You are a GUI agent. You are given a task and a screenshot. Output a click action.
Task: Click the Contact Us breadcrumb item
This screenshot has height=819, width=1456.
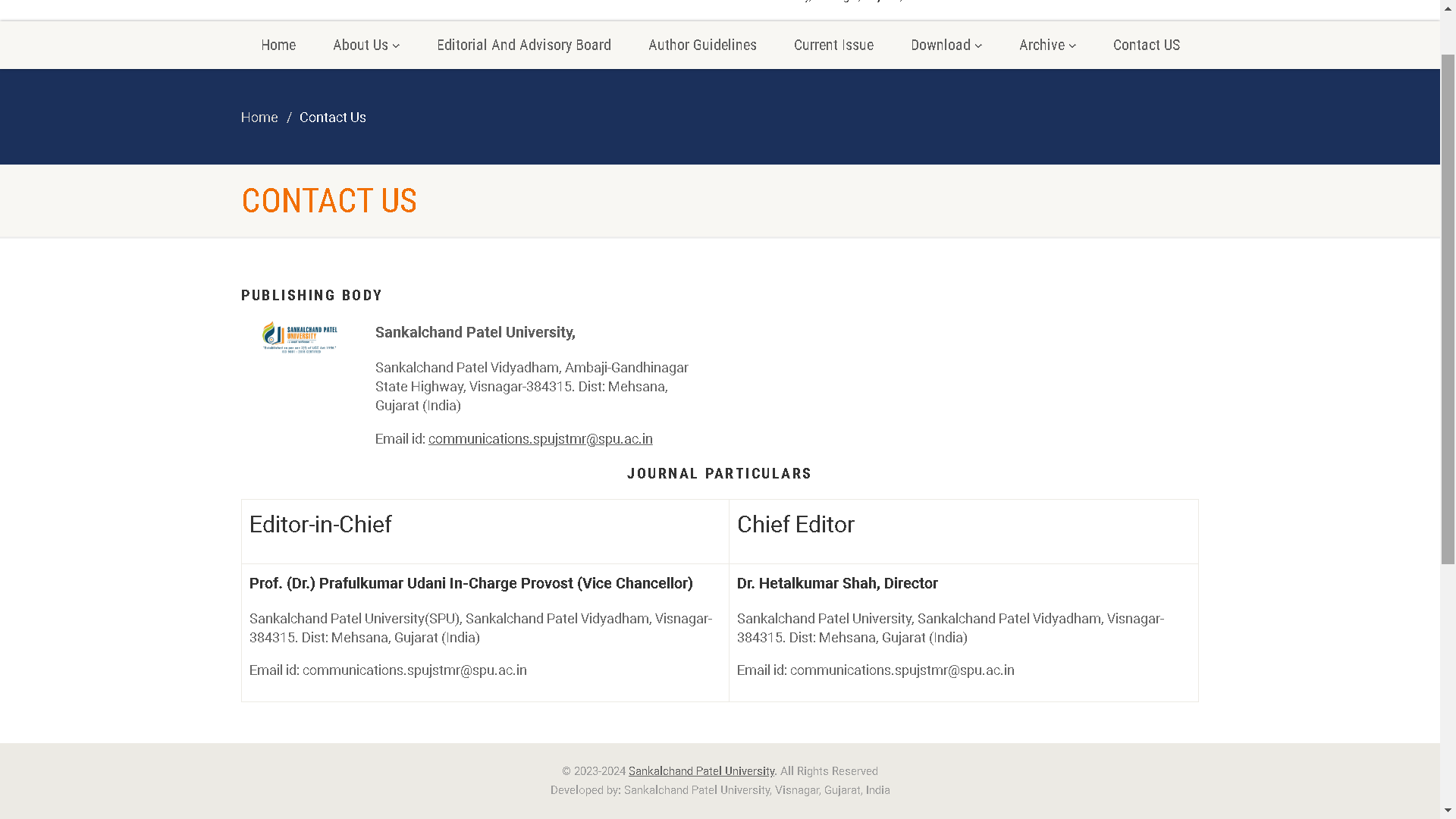click(x=332, y=118)
